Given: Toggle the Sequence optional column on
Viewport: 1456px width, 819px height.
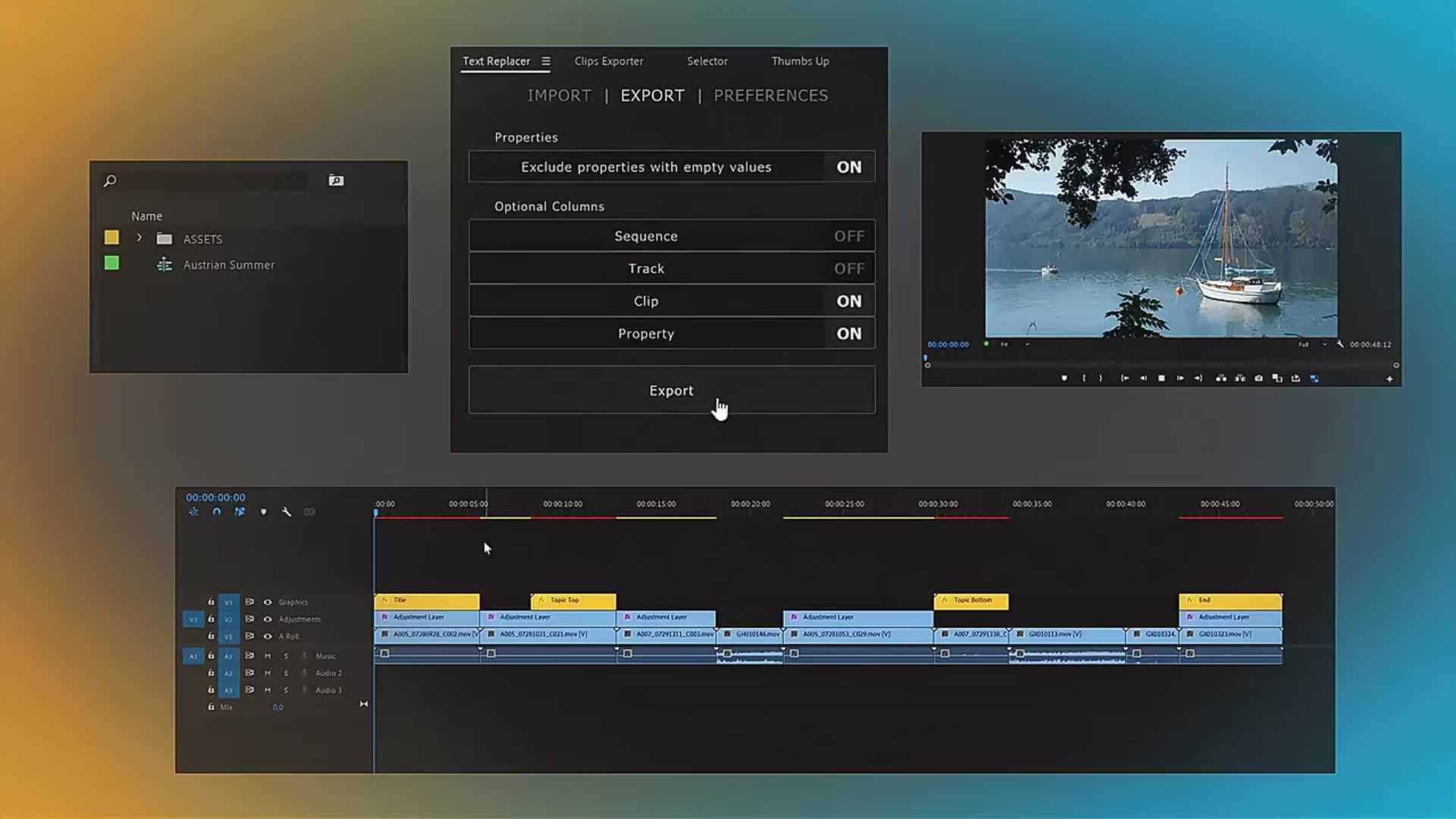Looking at the screenshot, I should 849,237.
